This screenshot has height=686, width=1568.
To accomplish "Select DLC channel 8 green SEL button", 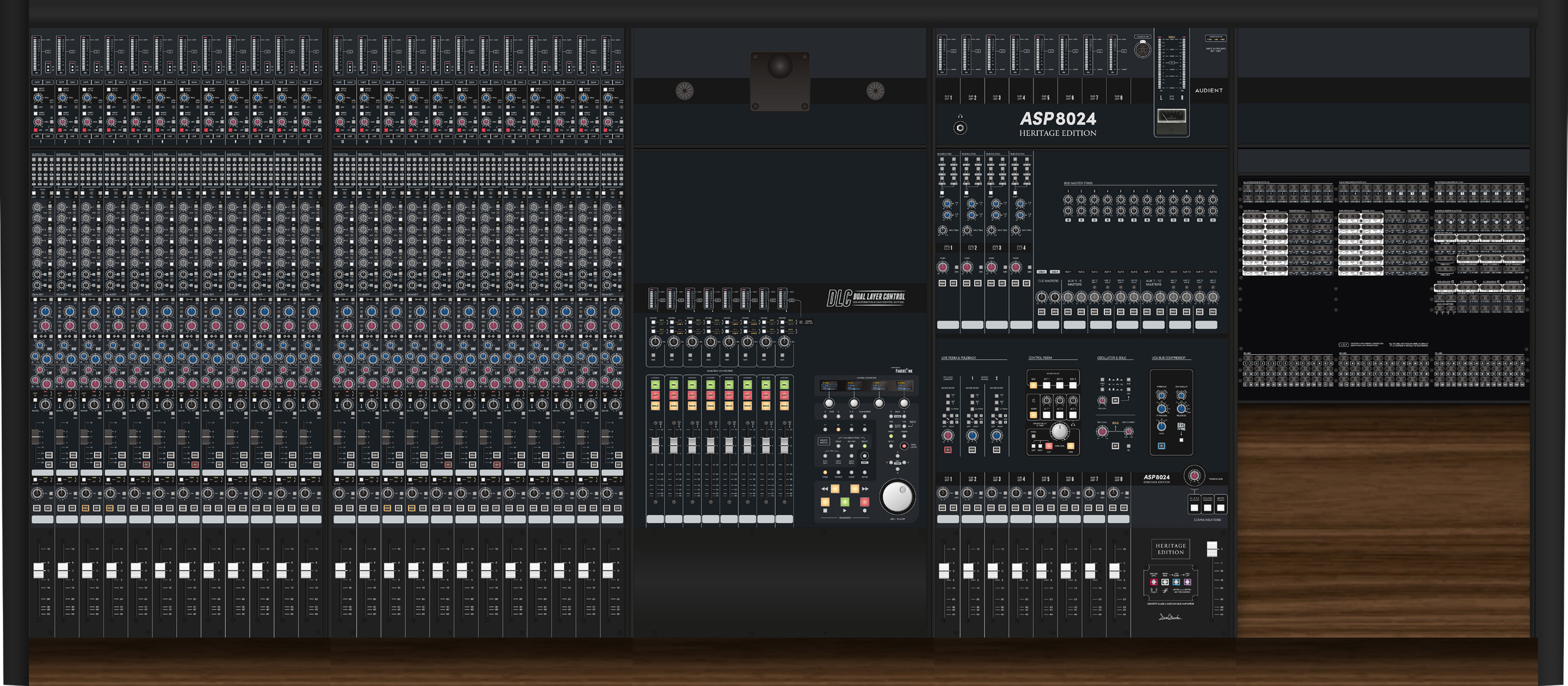I will (785, 385).
